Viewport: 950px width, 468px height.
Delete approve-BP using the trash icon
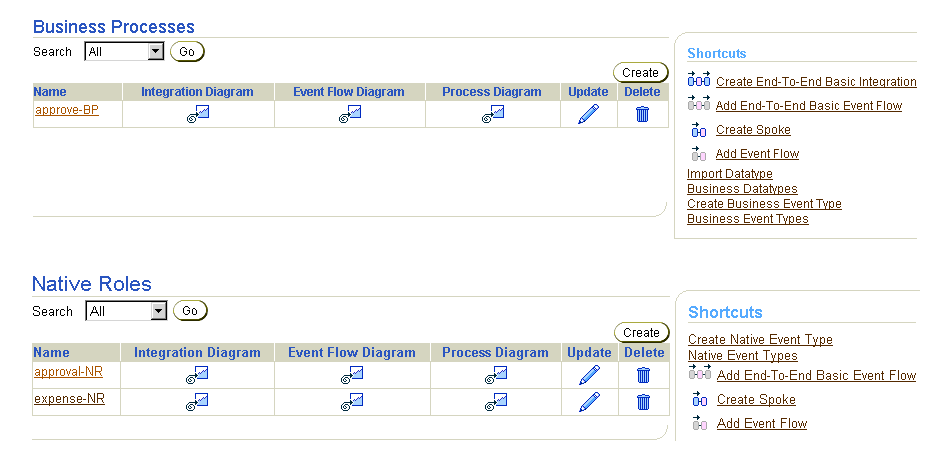pyautogui.click(x=643, y=114)
